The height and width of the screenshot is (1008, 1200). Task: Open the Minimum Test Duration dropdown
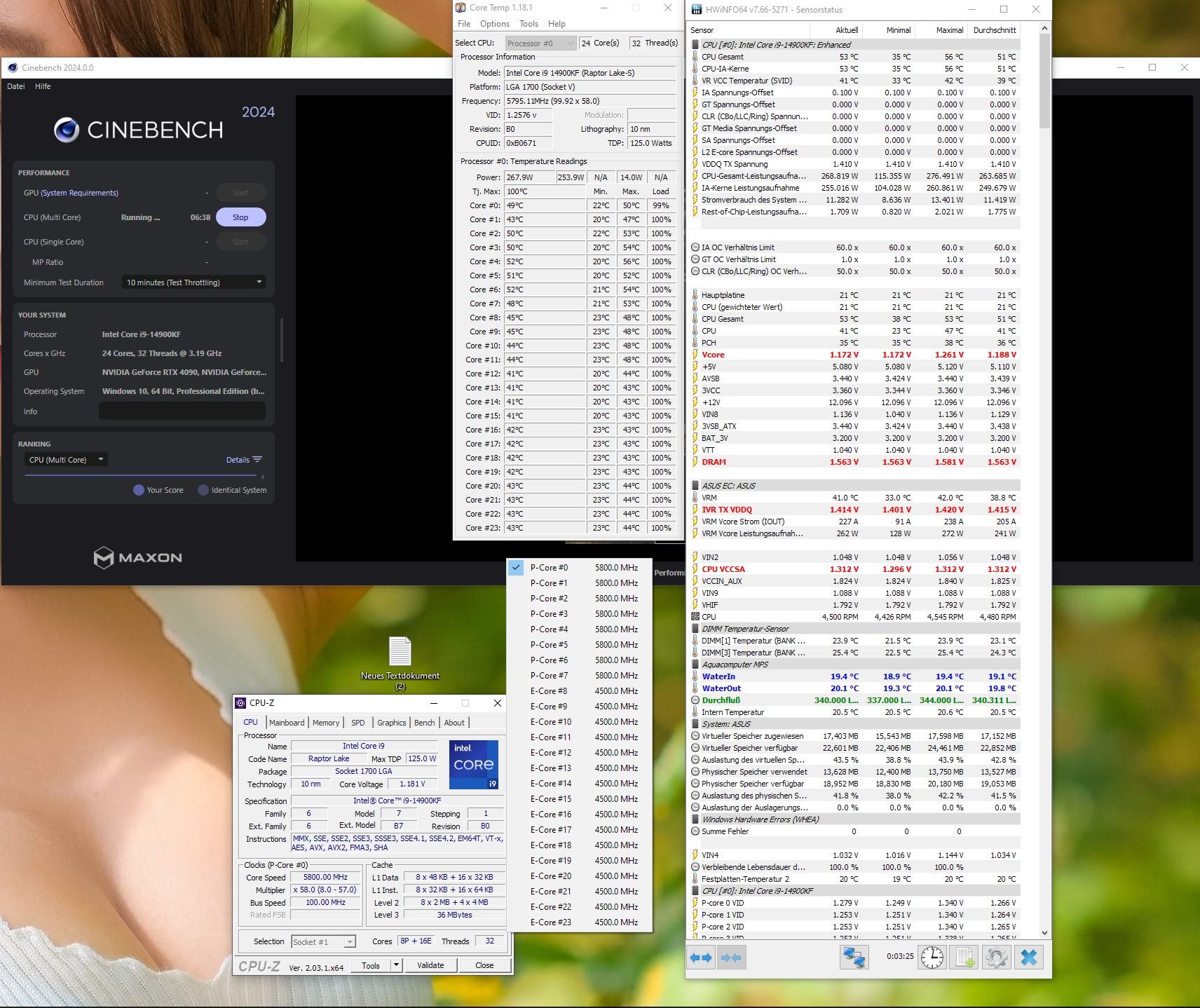194,282
